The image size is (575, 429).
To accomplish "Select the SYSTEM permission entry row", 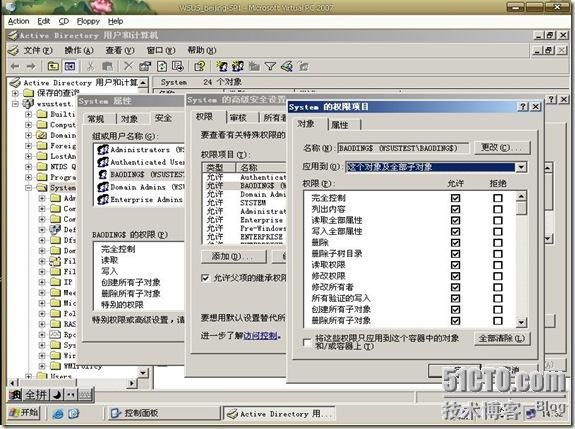I will pyautogui.click(x=245, y=202).
